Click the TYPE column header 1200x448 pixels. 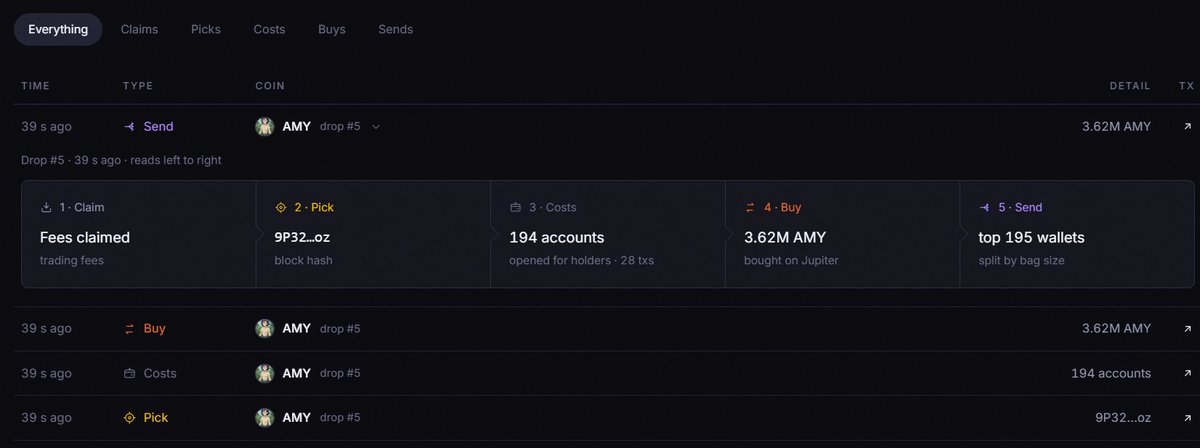138,87
